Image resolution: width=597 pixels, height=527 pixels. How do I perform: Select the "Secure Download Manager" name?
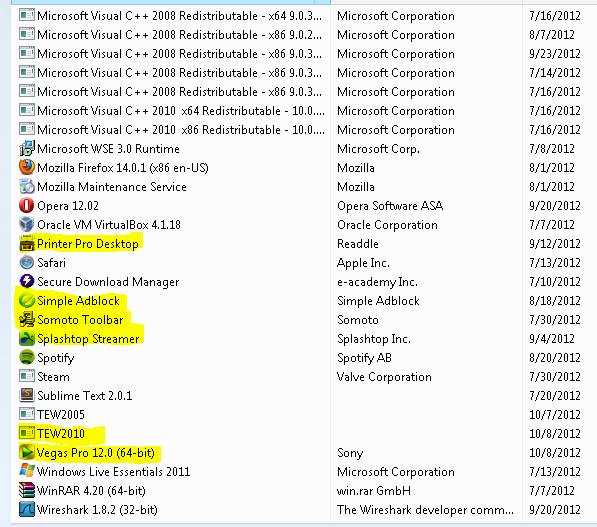(108, 282)
